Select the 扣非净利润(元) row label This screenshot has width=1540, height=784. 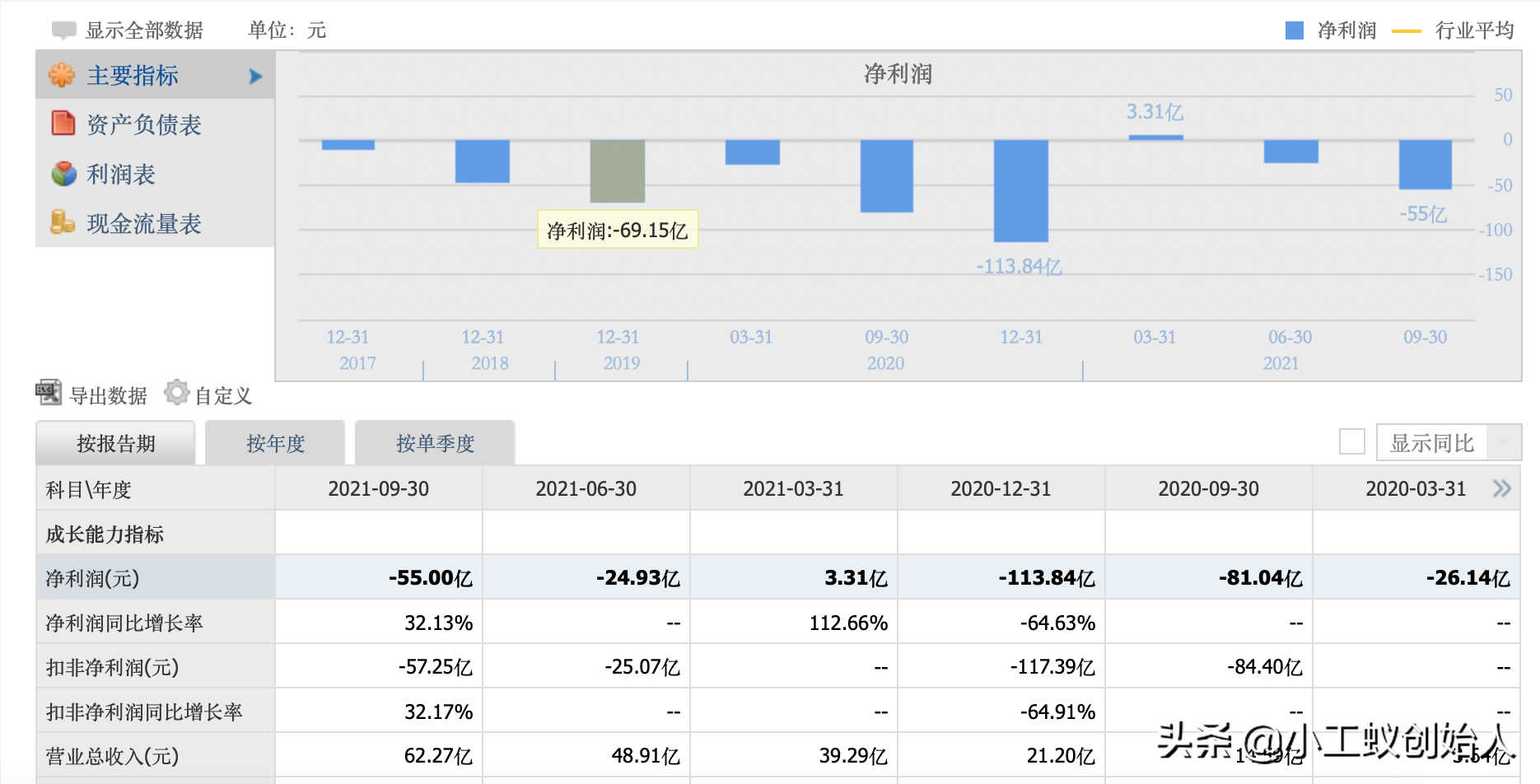coord(112,667)
